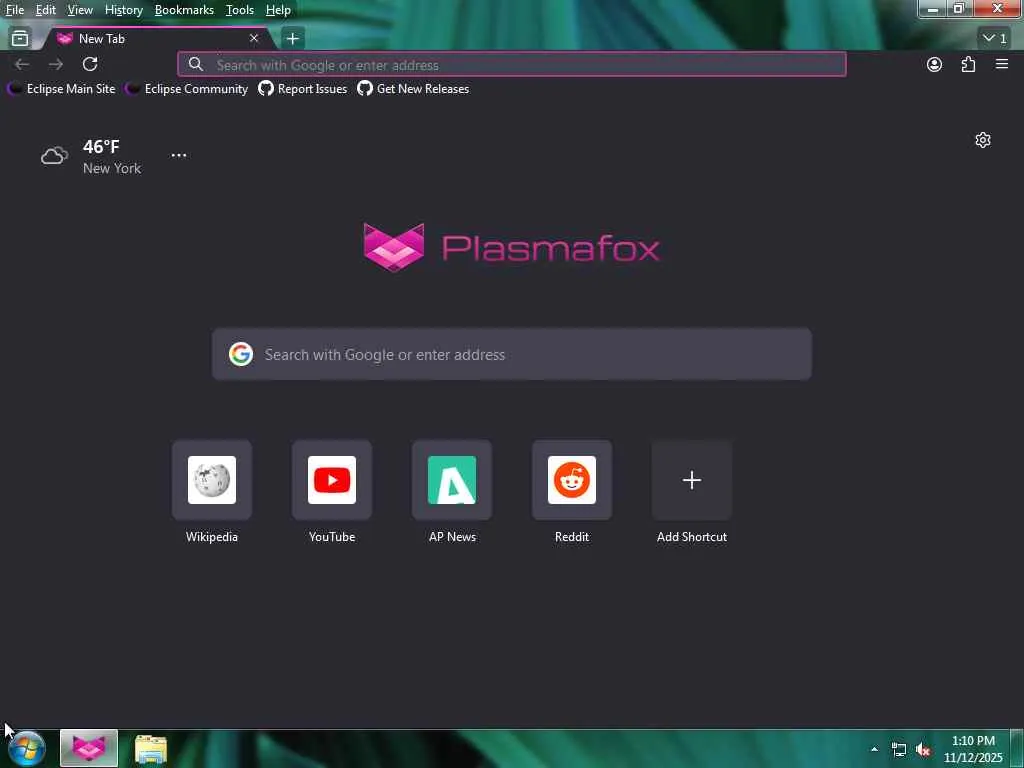Open the Tools menu
This screenshot has width=1024, height=768.
click(x=240, y=10)
